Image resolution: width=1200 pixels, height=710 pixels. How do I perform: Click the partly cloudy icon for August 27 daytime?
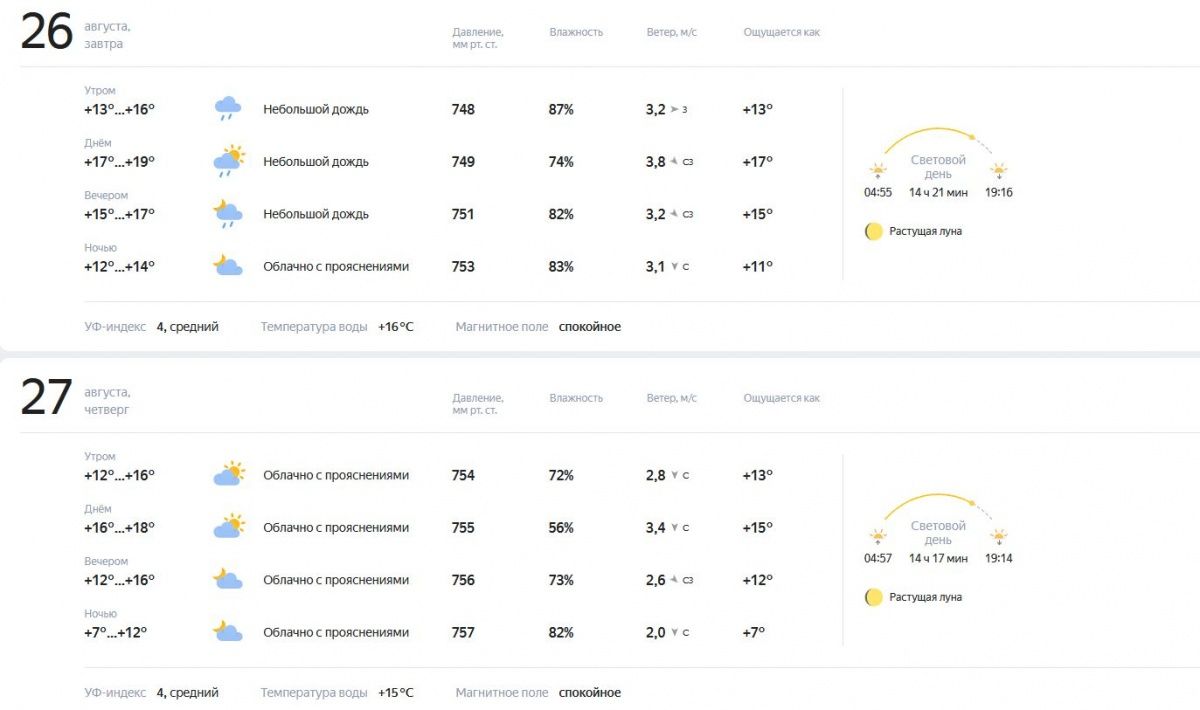[228, 526]
